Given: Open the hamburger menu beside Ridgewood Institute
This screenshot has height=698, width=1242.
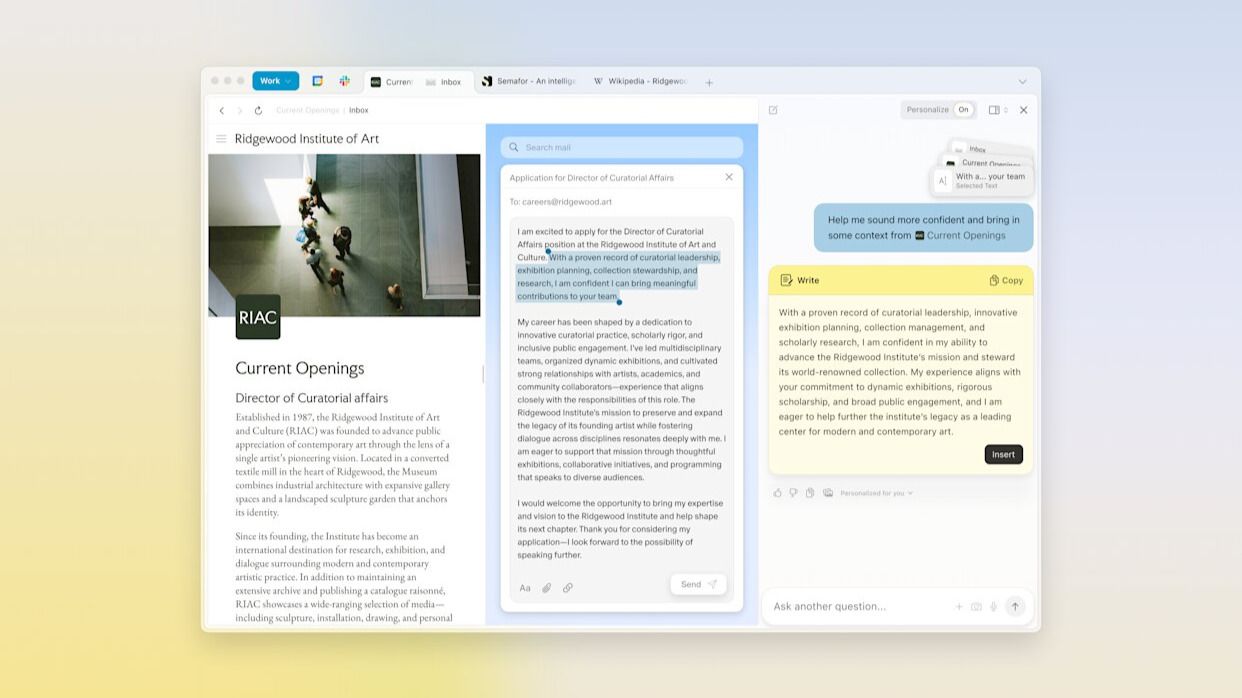Looking at the screenshot, I should 221,139.
